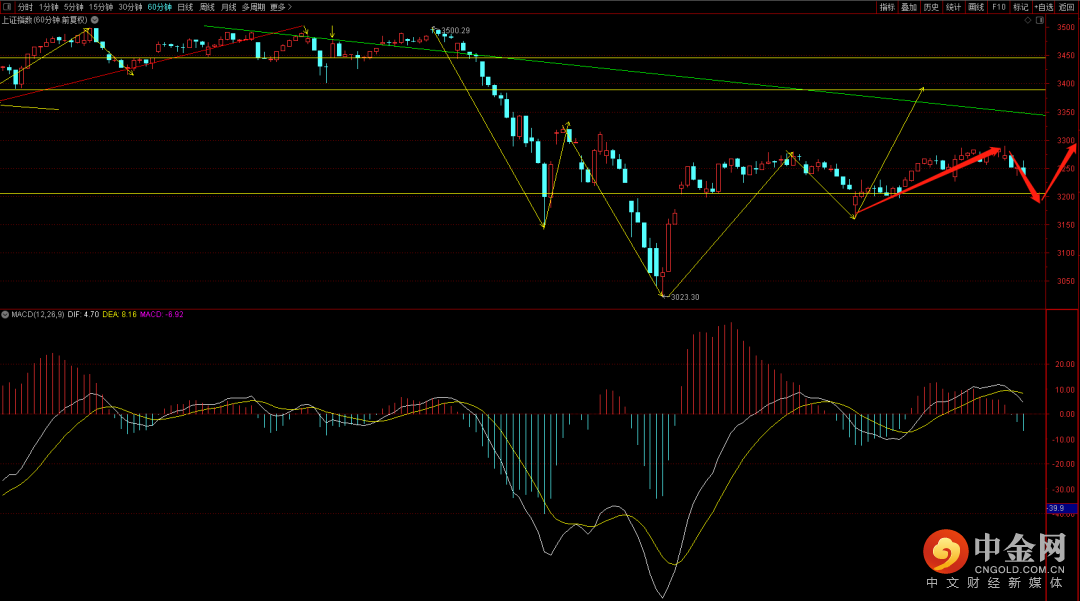Open dropdown next to 上证指数 title
Viewport: 1080px width, 601px height.
pyautogui.click(x=95, y=20)
